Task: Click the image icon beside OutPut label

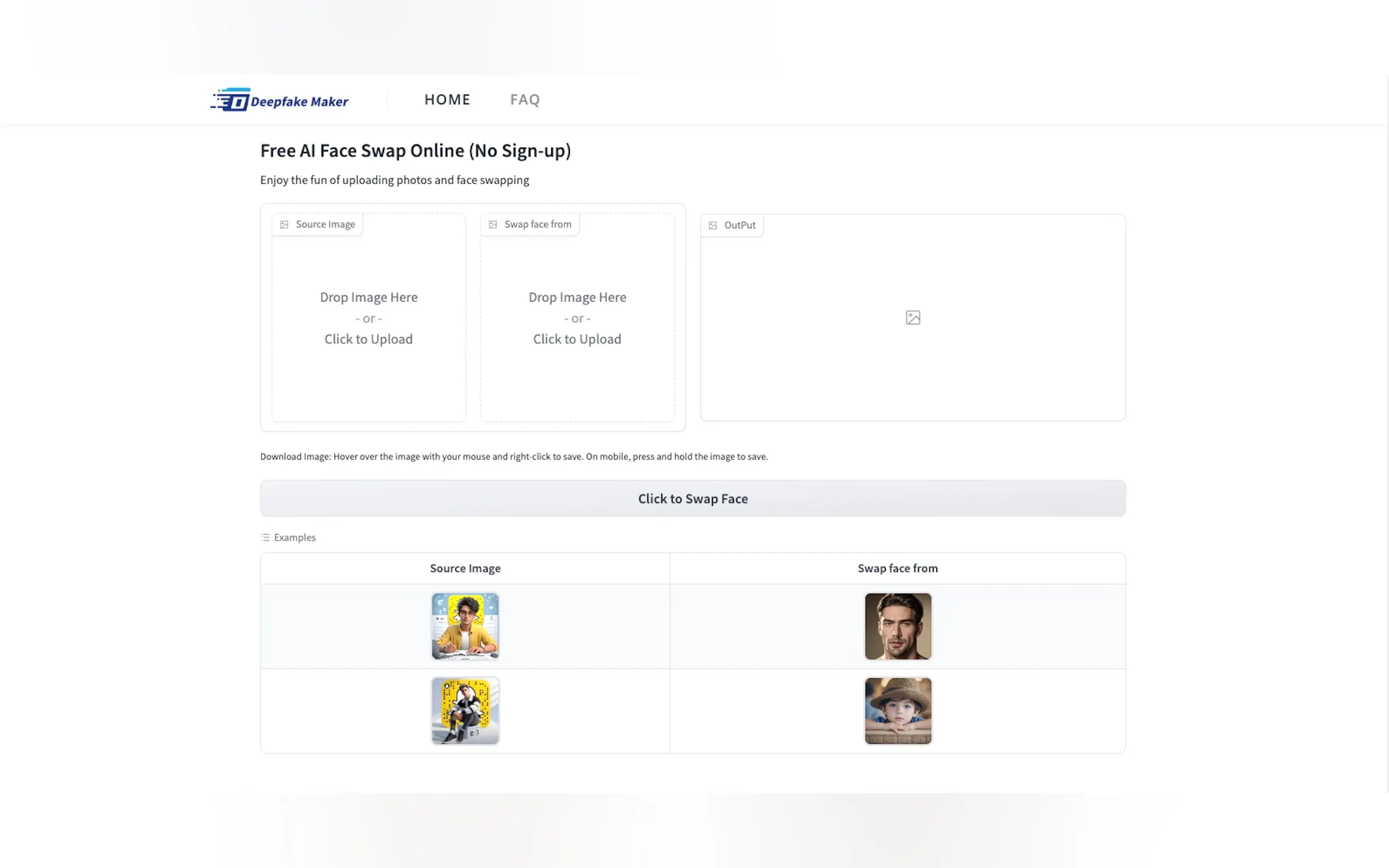Action: pyautogui.click(x=713, y=225)
